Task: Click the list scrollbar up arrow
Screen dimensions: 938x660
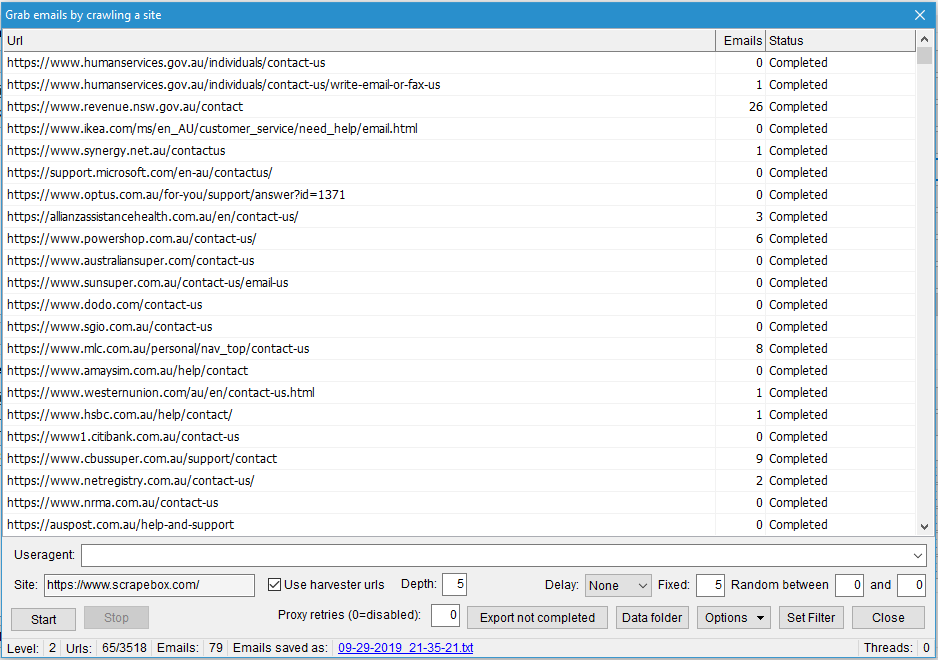Action: tap(924, 39)
